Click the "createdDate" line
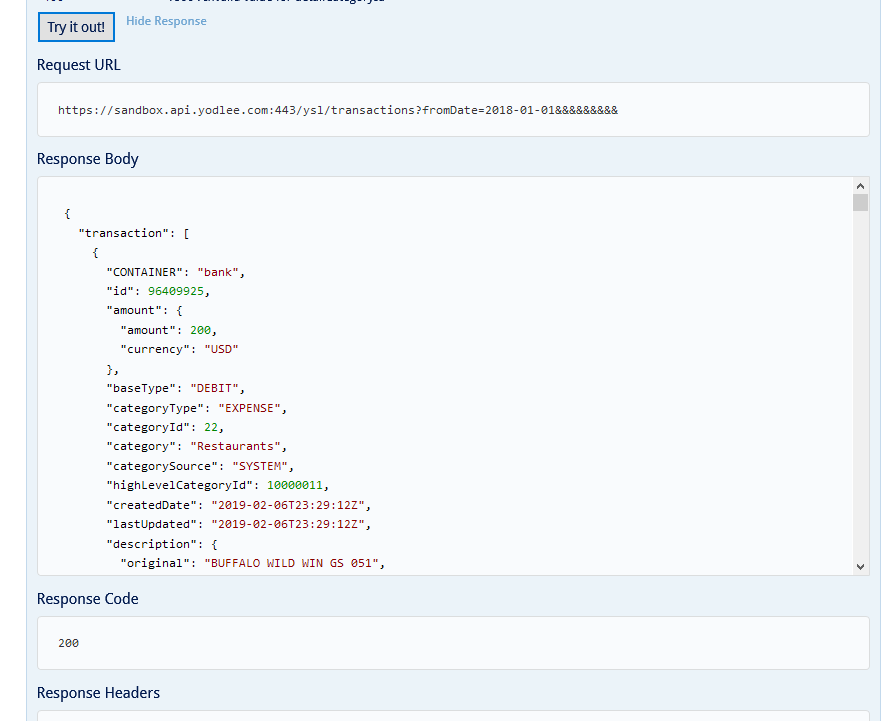 click(239, 505)
